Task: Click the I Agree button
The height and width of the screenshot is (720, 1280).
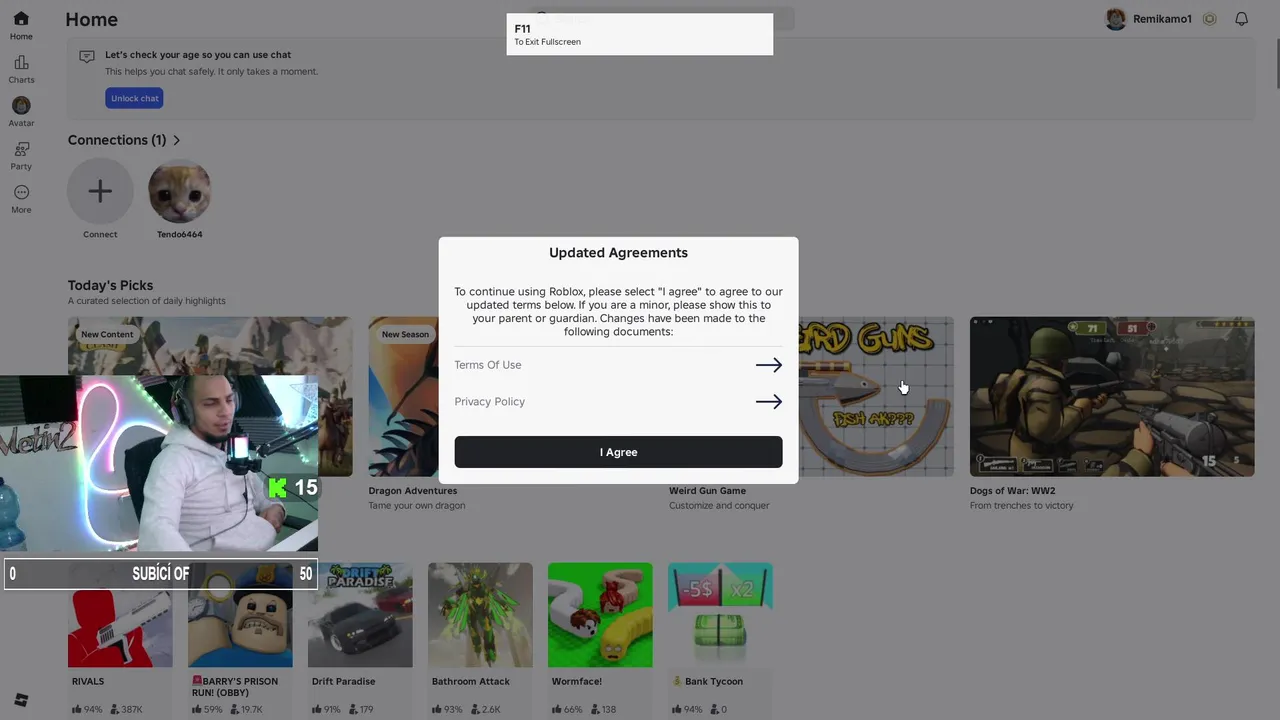Action: point(618,452)
